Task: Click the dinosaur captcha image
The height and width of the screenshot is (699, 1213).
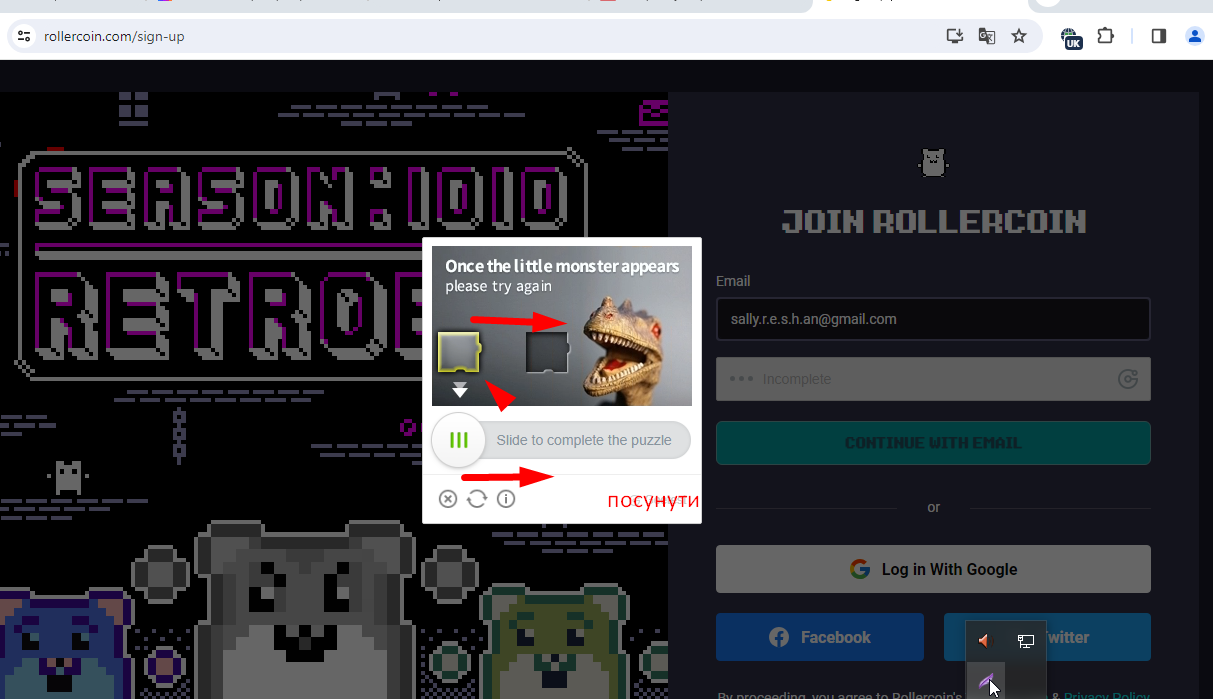Action: (562, 326)
